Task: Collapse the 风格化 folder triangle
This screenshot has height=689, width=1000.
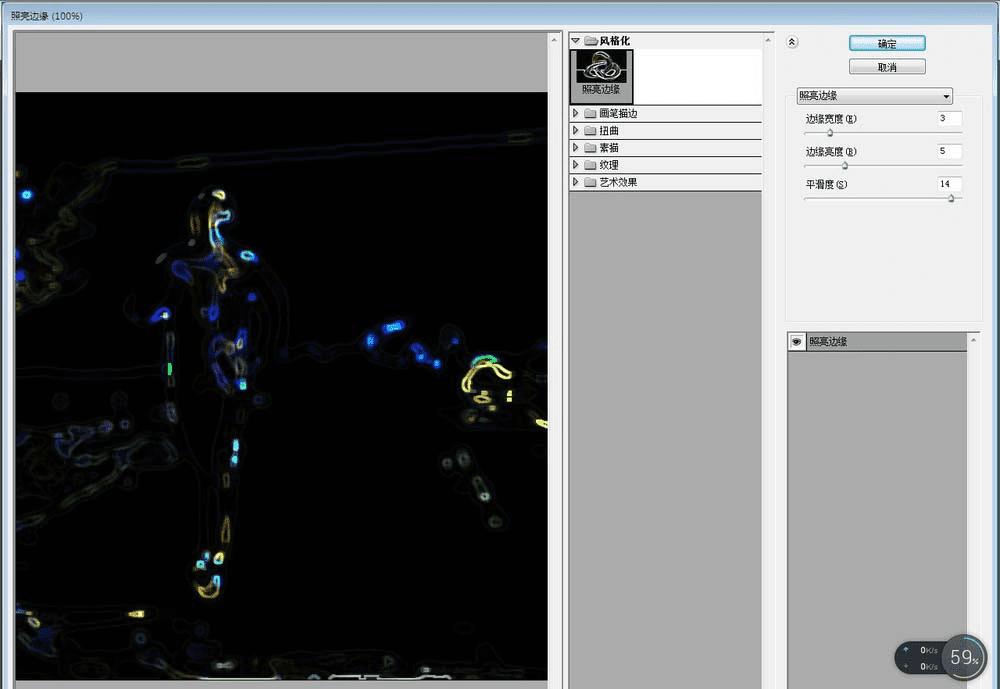Action: click(x=575, y=40)
